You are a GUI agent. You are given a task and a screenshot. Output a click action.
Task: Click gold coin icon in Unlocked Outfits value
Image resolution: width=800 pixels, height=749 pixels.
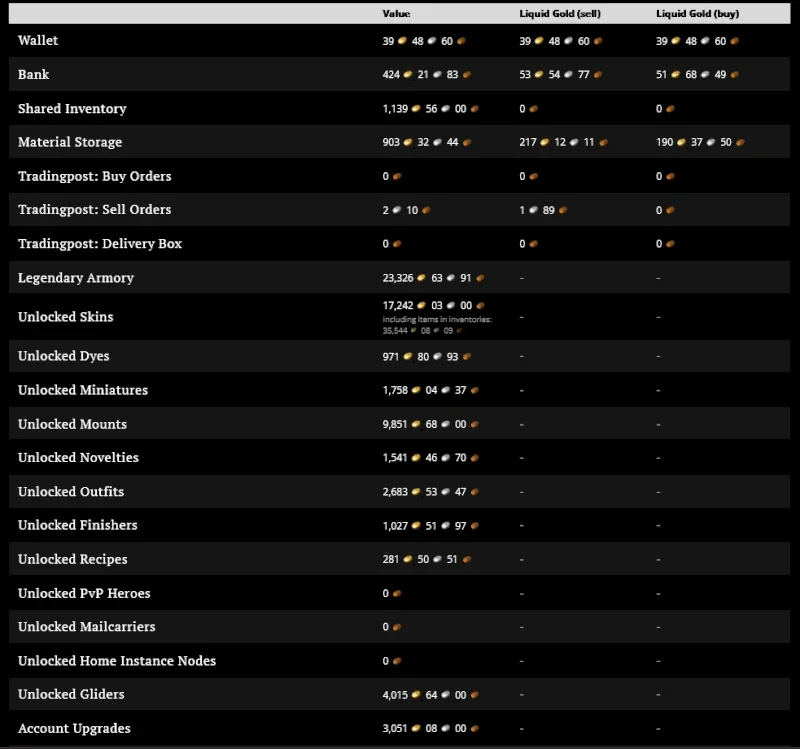tap(416, 492)
